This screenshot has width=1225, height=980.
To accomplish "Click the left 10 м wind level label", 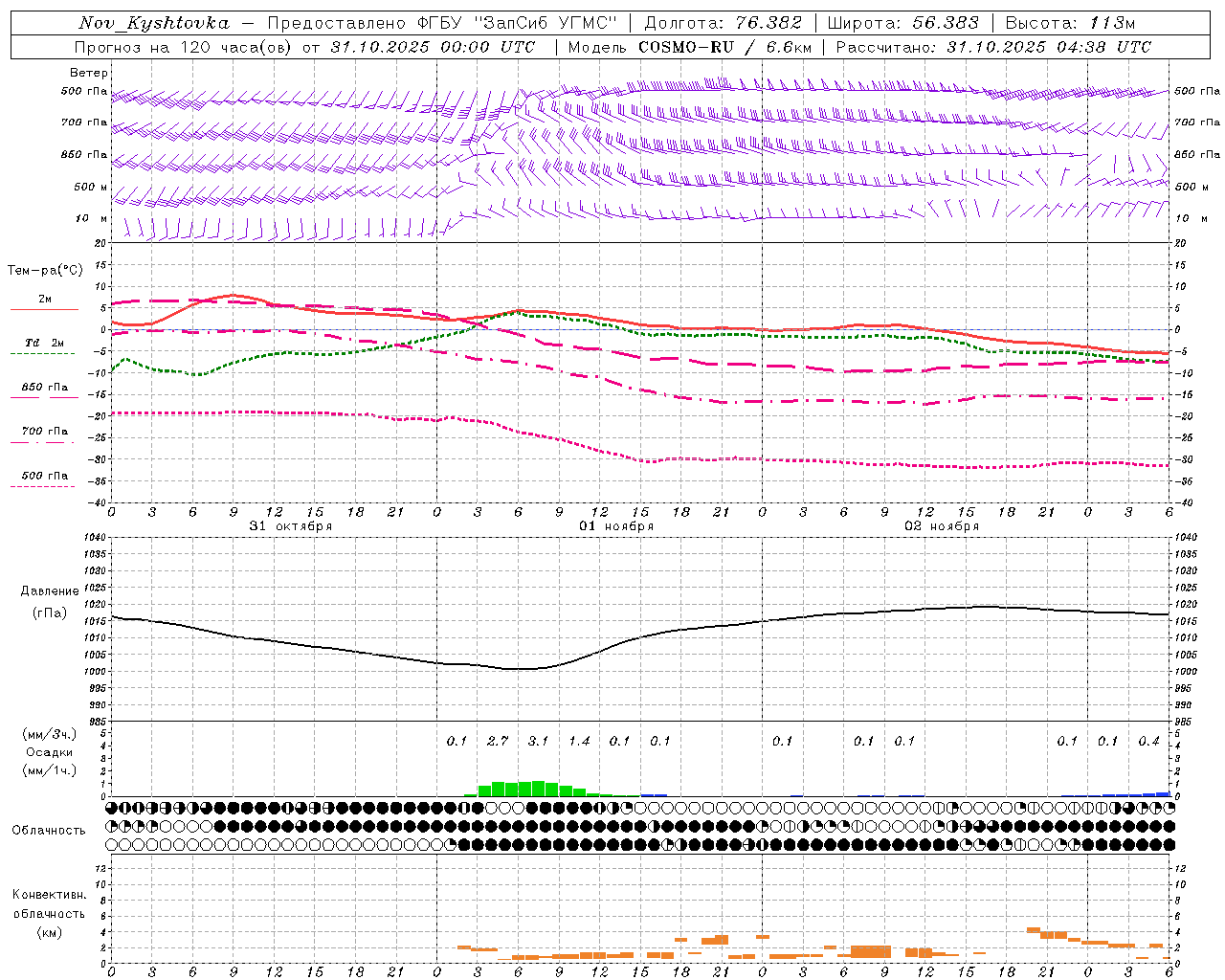I will click(92, 218).
